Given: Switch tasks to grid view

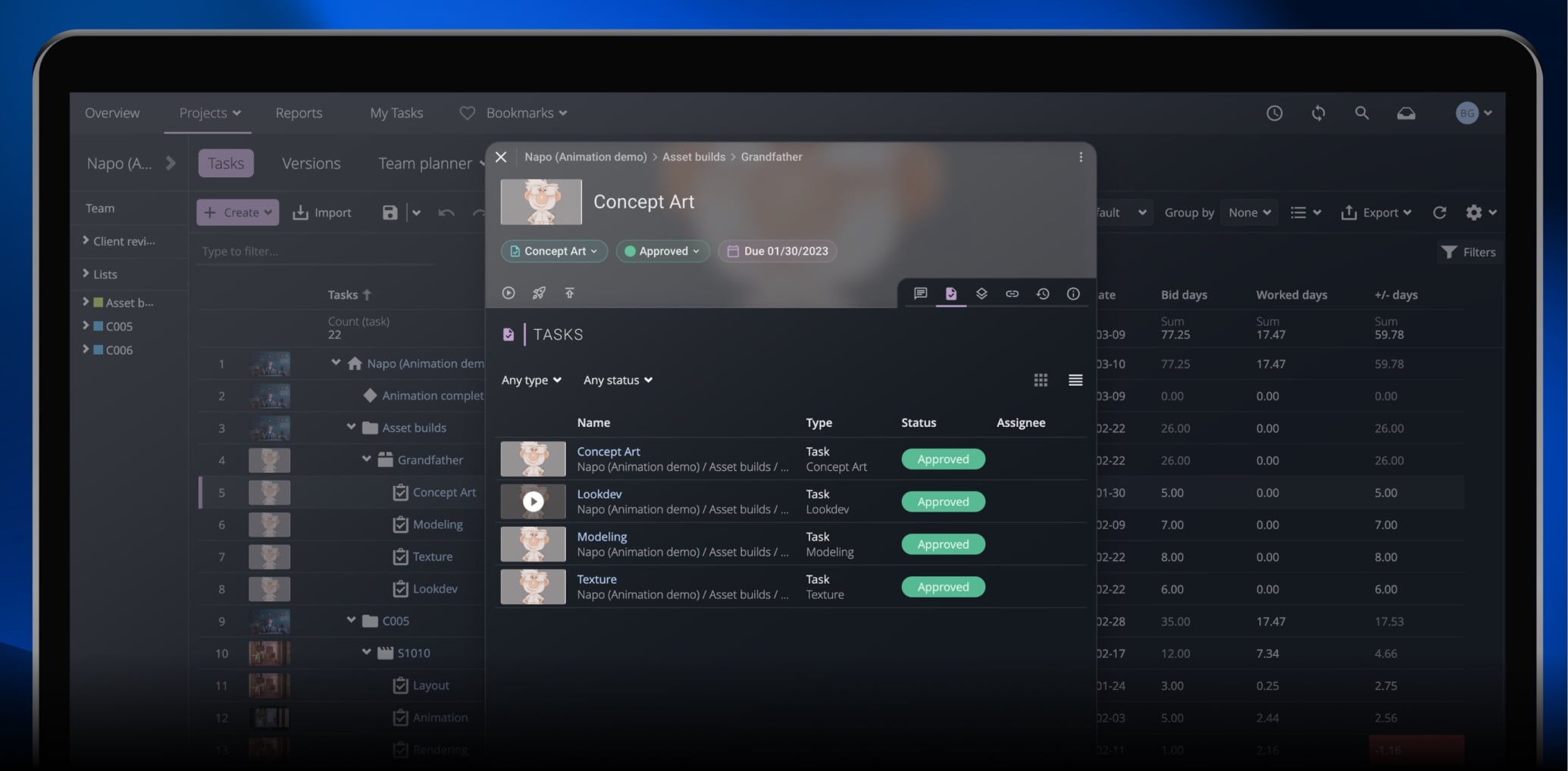Looking at the screenshot, I should click(x=1041, y=380).
